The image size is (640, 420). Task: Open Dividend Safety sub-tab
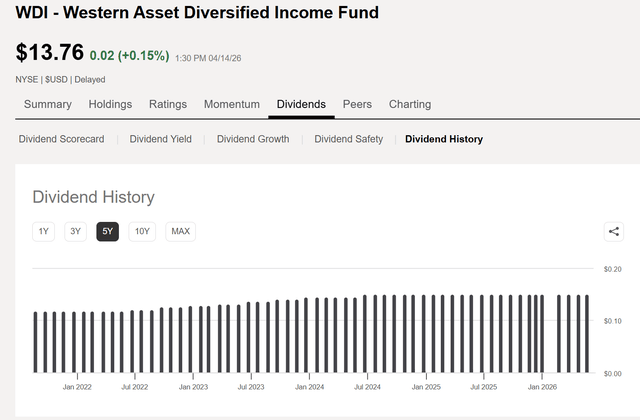coord(349,139)
